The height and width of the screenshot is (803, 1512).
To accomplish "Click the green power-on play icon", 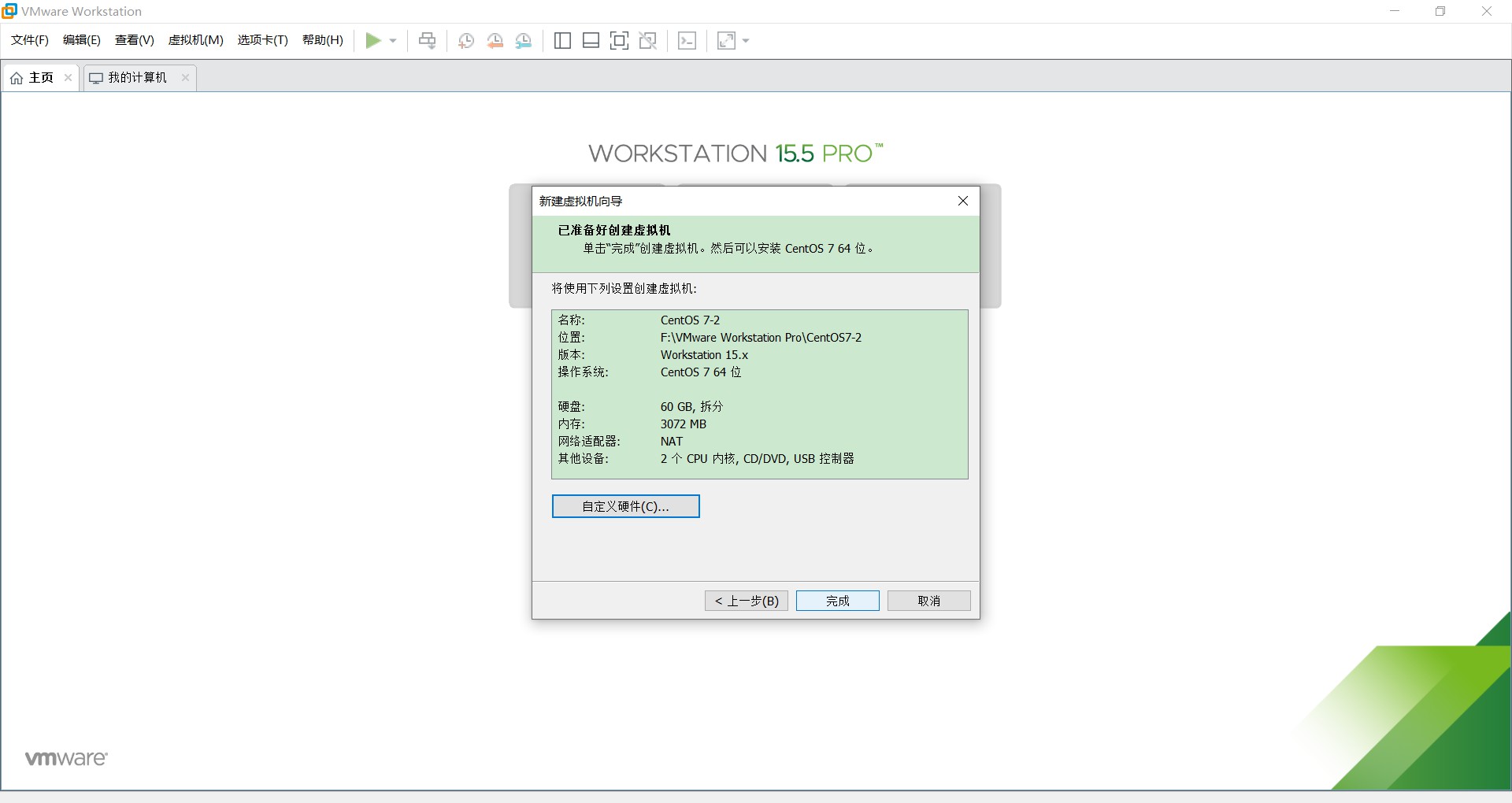I will [x=373, y=41].
